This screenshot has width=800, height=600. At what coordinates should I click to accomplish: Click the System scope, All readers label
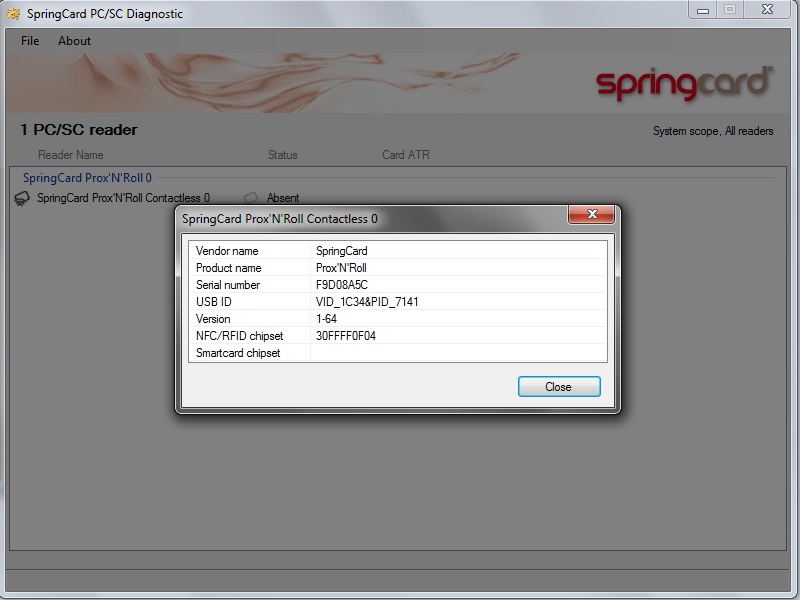[x=713, y=131]
